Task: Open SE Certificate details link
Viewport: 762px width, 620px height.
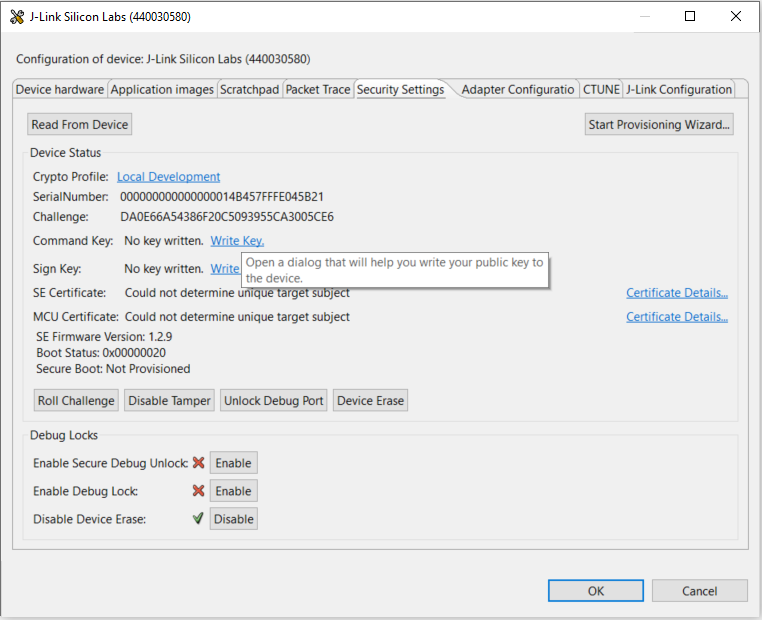Action: (x=677, y=293)
